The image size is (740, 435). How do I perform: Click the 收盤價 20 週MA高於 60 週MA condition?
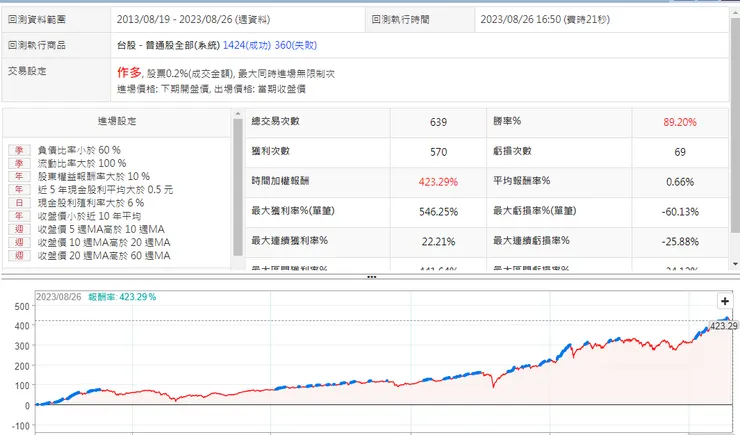(104, 256)
